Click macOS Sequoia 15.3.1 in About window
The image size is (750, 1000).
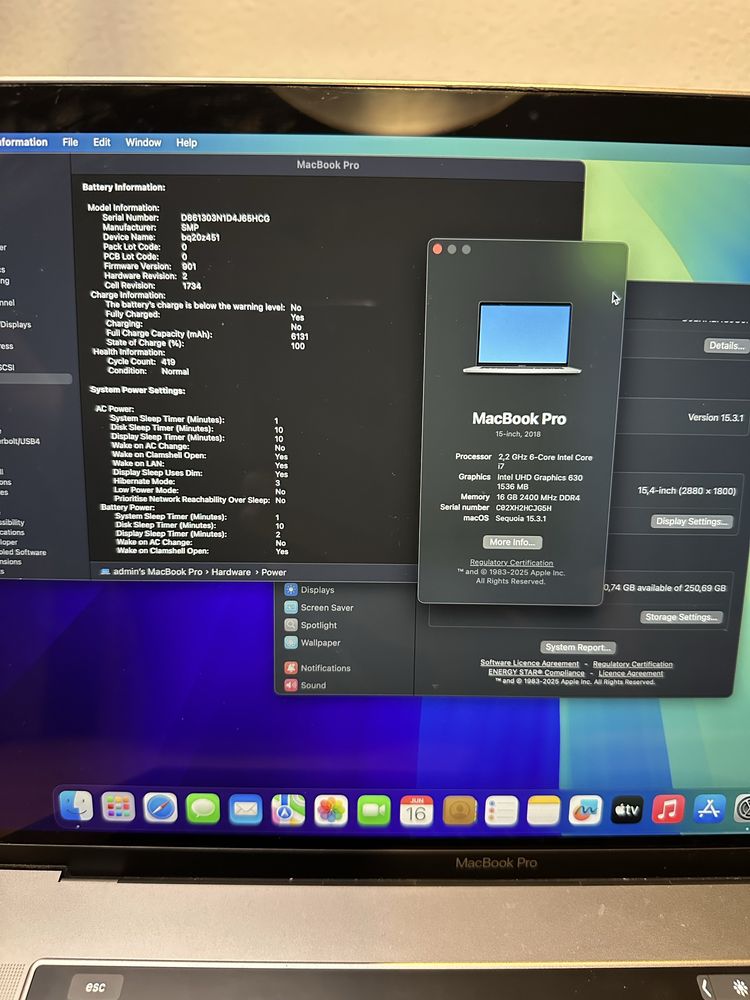point(504,518)
